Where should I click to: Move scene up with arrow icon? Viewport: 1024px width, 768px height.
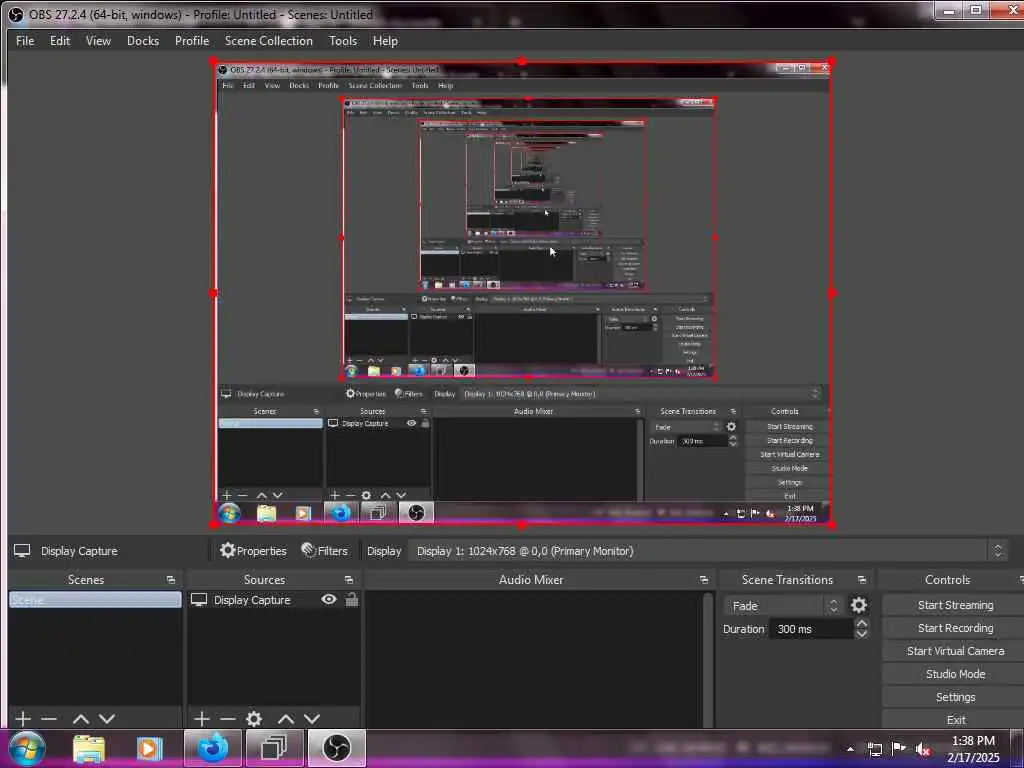coord(80,718)
